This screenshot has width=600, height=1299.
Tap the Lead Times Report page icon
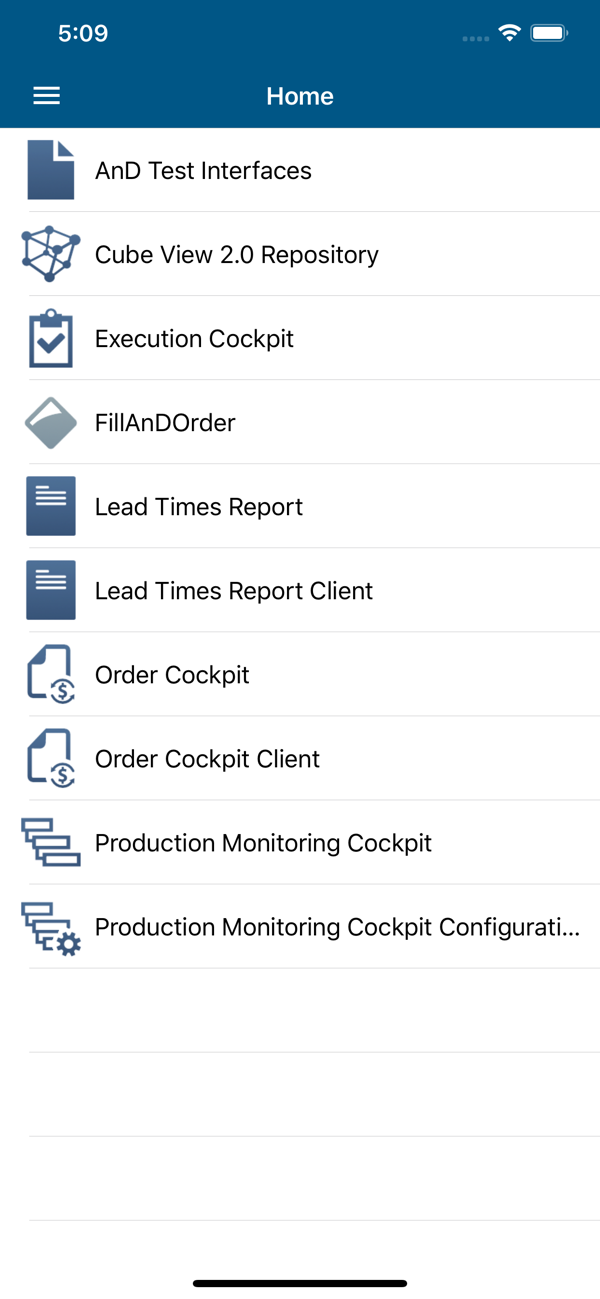pos(51,507)
